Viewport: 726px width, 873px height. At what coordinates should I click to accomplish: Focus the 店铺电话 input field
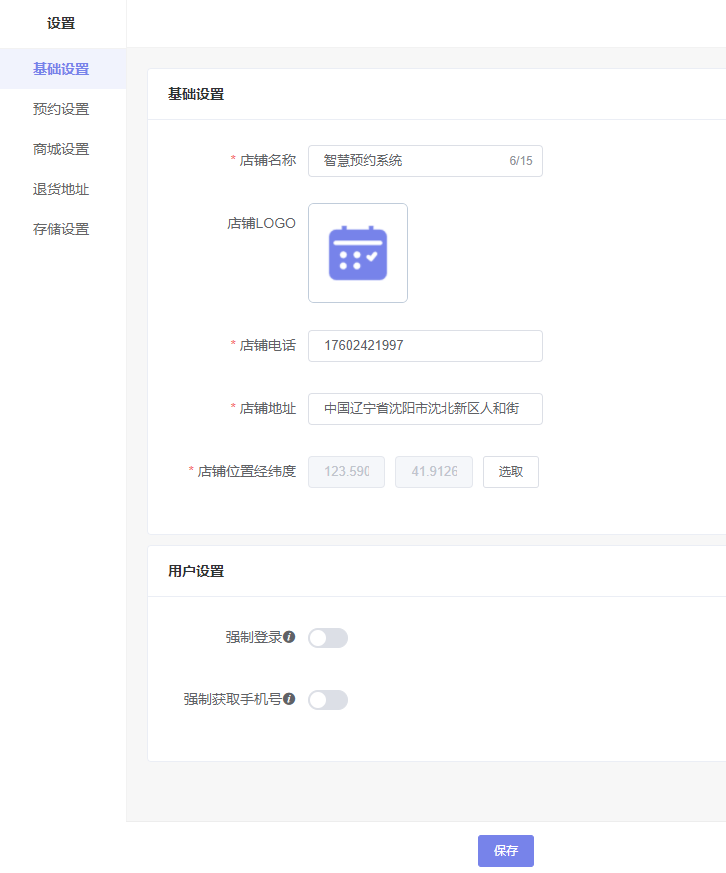425,346
